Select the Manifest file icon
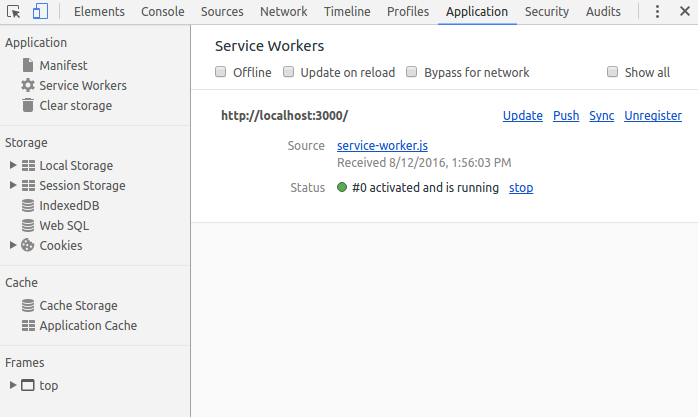This screenshot has height=417, width=698. pyautogui.click(x=28, y=66)
